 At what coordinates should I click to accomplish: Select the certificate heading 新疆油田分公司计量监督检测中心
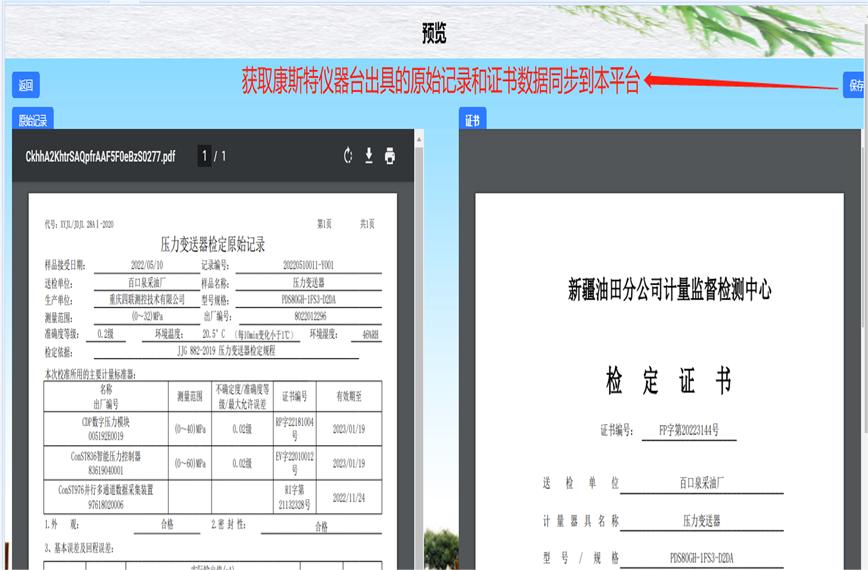tap(669, 289)
